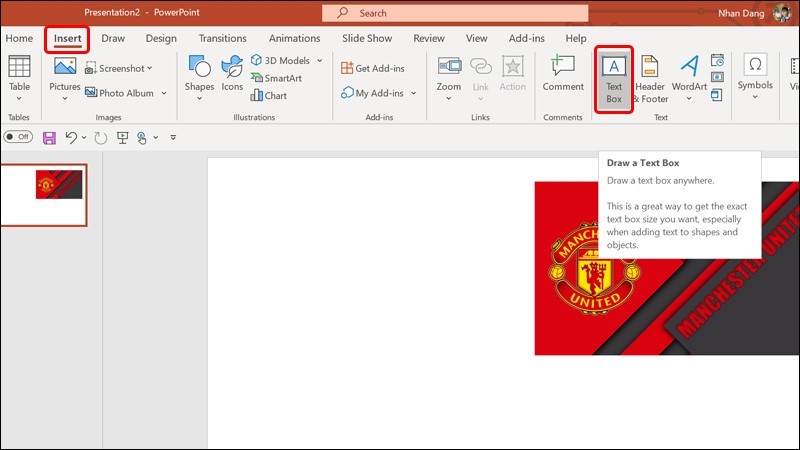800x450 pixels.
Task: Open the Transitions tab
Action: pos(222,38)
